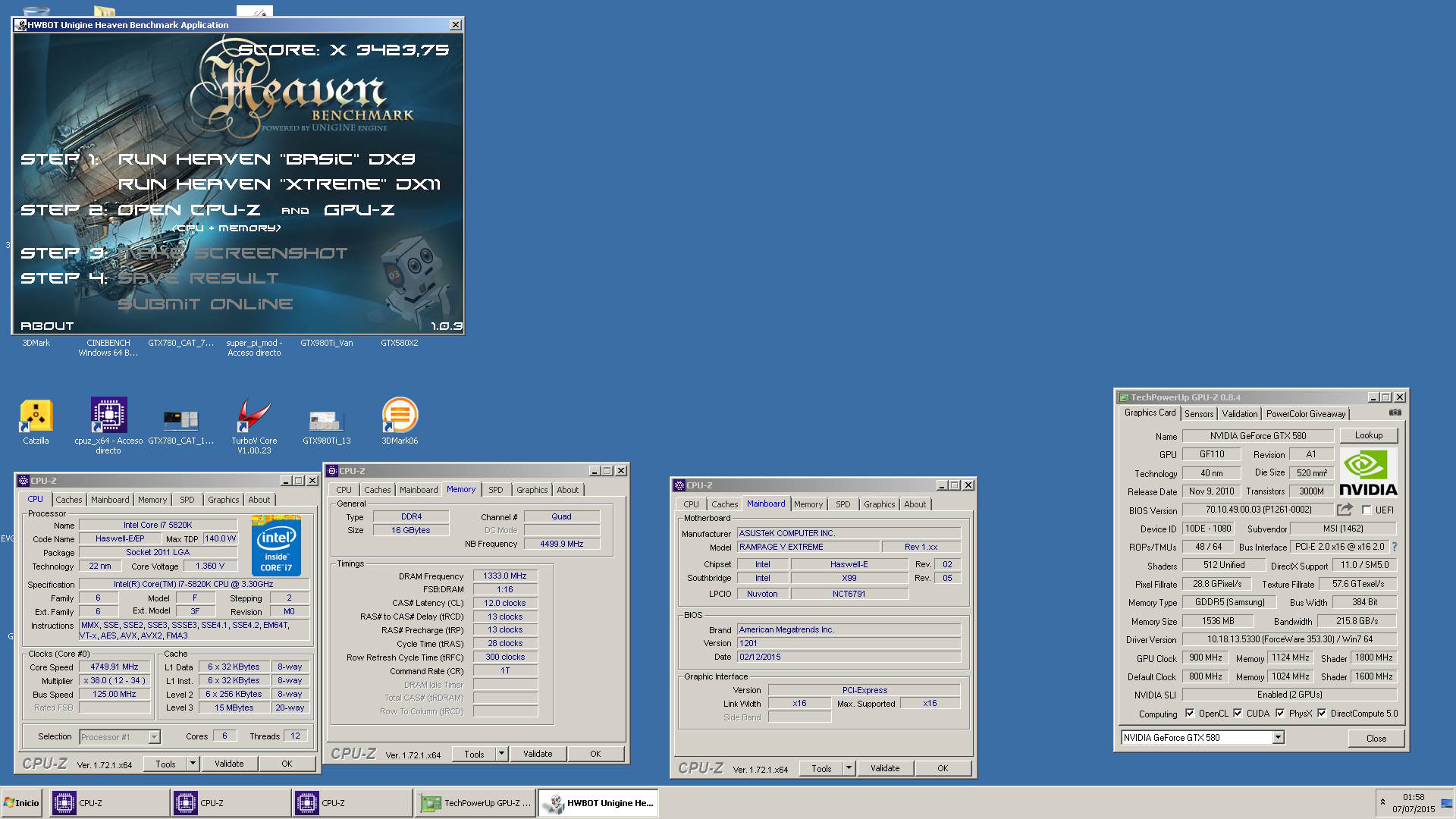Switch to the second CPU-Z taskbar button

(x=231, y=803)
